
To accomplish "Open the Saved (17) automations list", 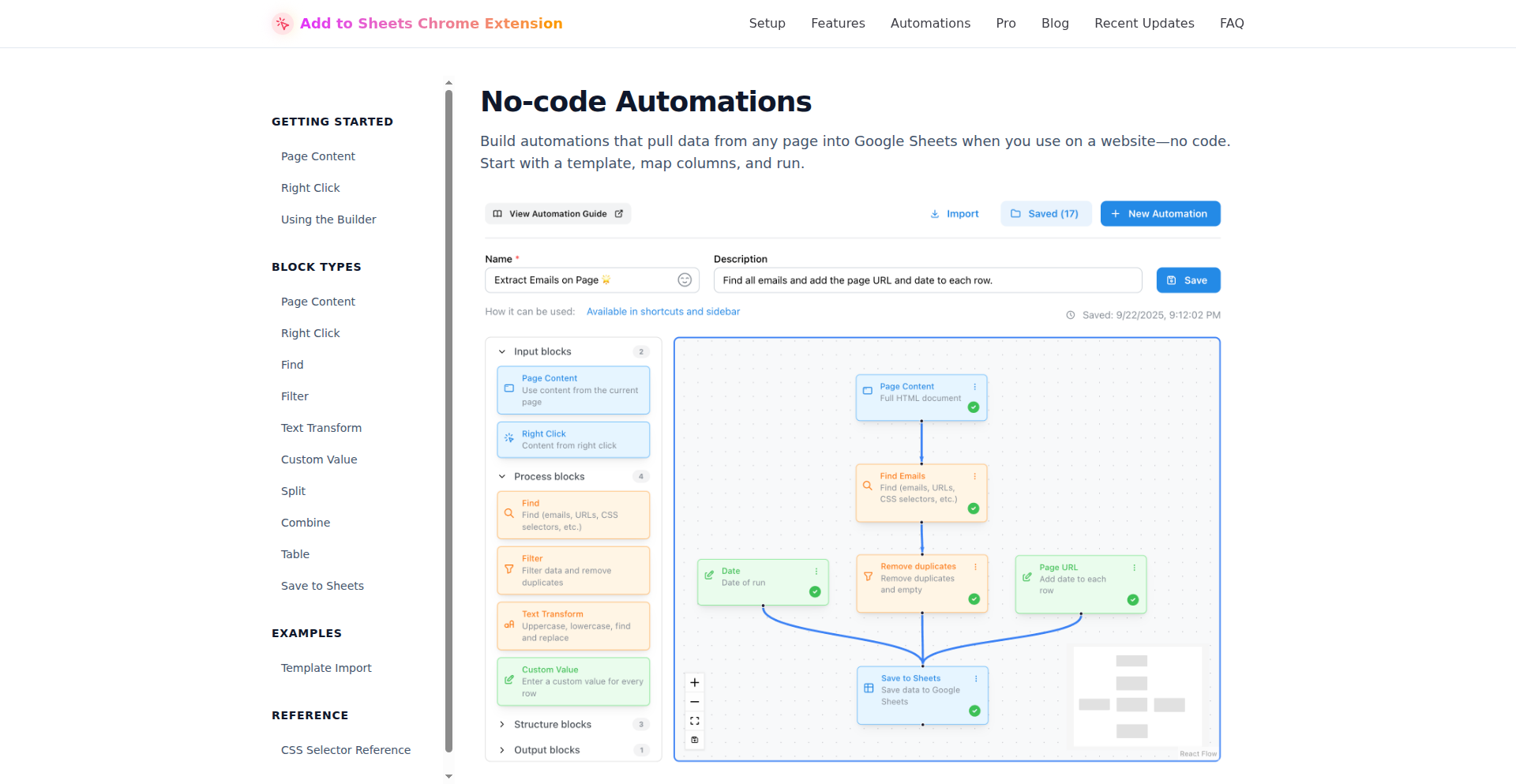I will pyautogui.click(x=1045, y=214).
